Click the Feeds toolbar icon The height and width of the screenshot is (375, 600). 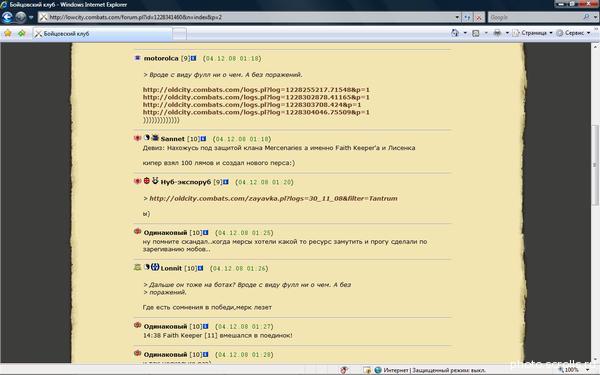tap(476, 33)
